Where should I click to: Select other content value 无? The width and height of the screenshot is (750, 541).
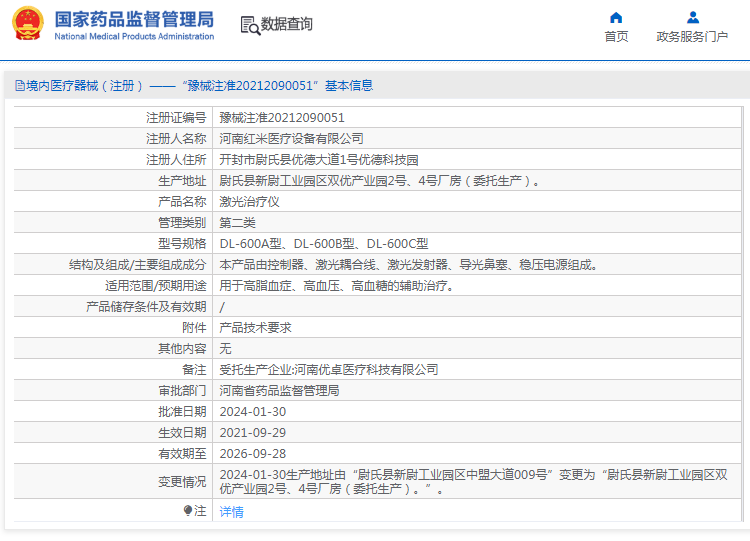pos(225,349)
